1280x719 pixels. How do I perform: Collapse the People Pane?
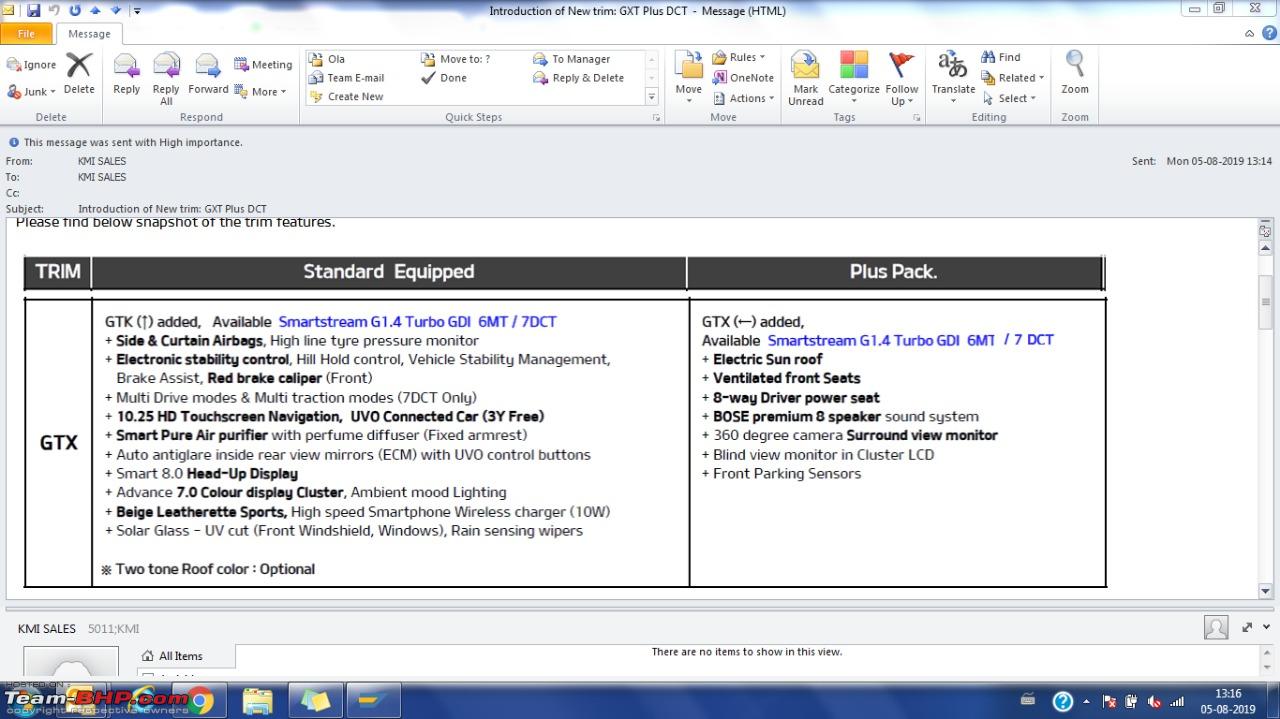[1264, 628]
